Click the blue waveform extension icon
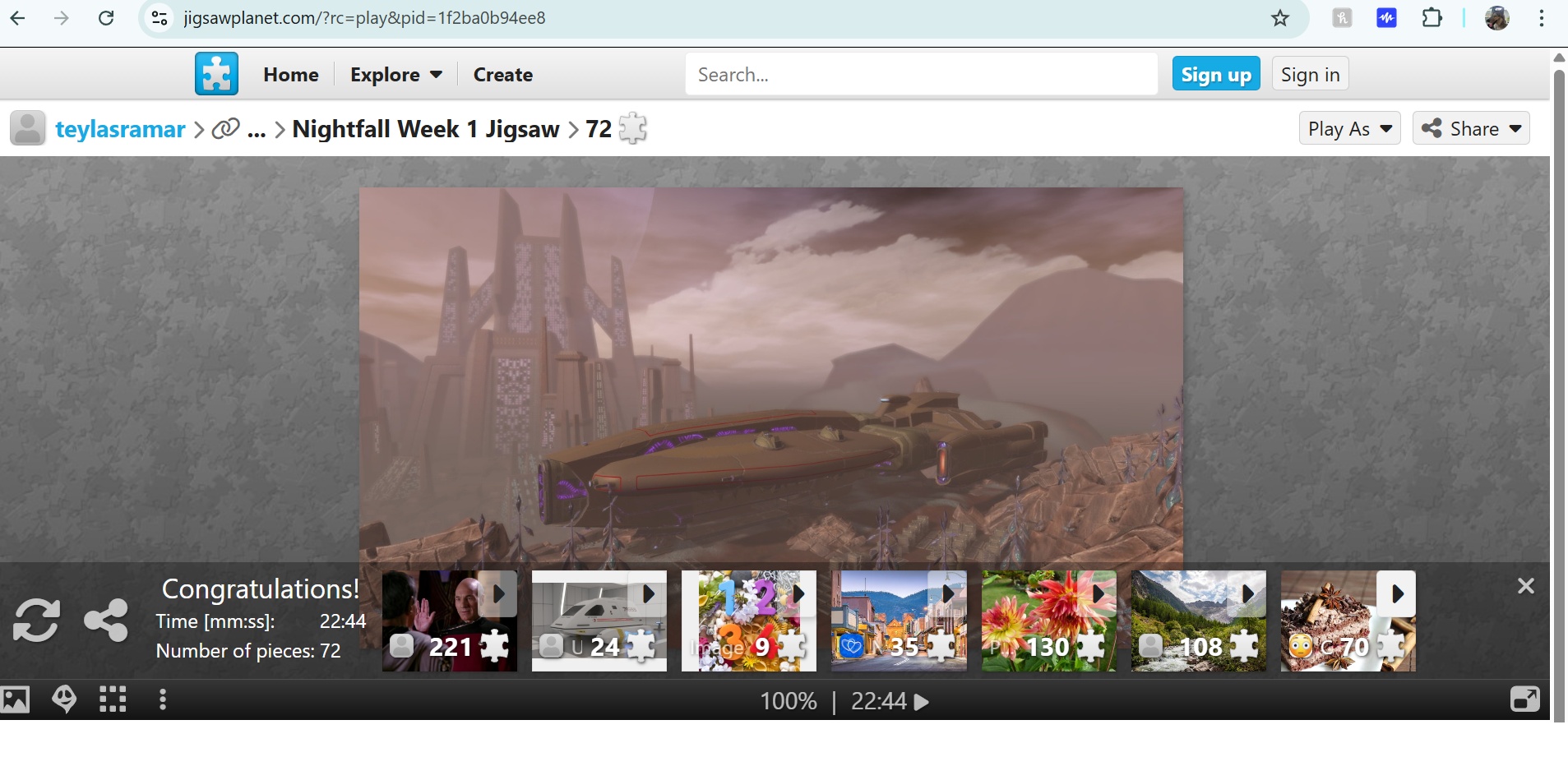This screenshot has width=1568, height=780. [1387, 18]
